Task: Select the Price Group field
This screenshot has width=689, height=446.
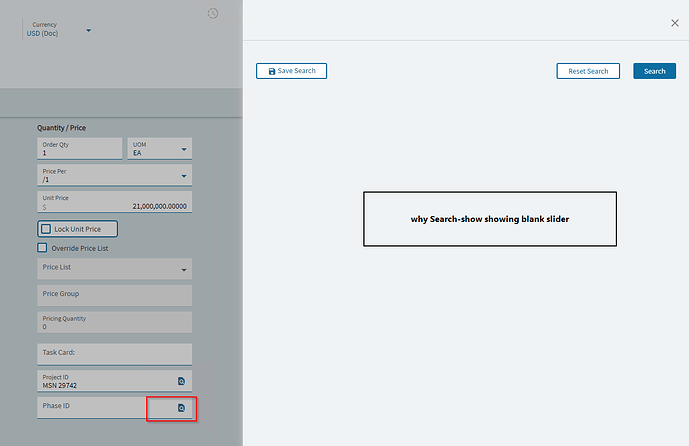Action: [x=115, y=295]
